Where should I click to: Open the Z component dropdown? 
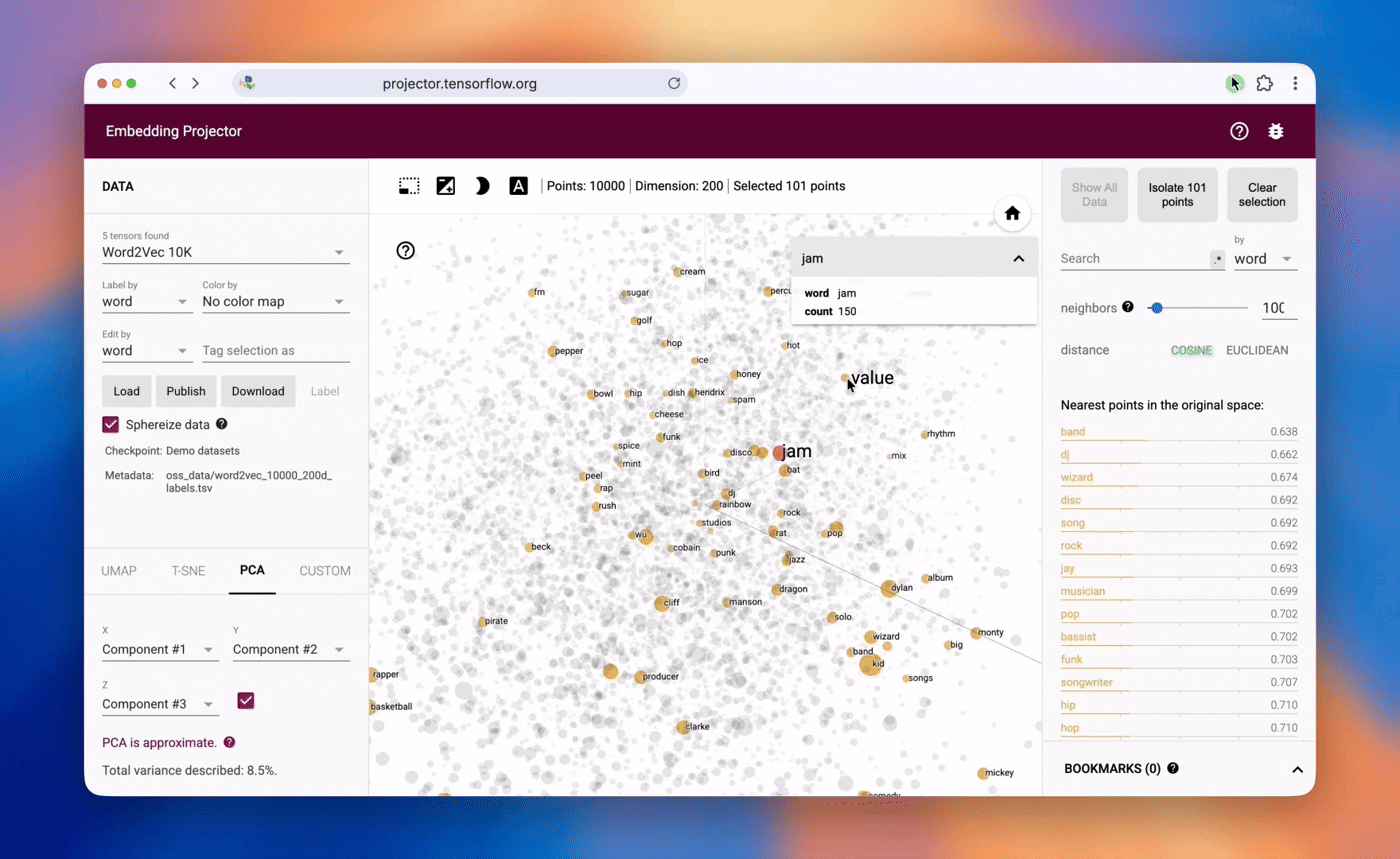click(x=160, y=704)
